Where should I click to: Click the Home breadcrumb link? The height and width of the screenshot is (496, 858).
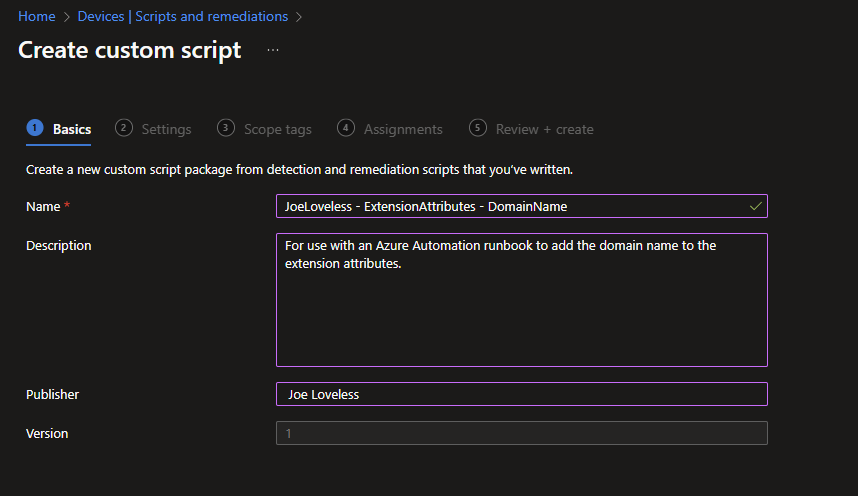[x=36, y=16]
